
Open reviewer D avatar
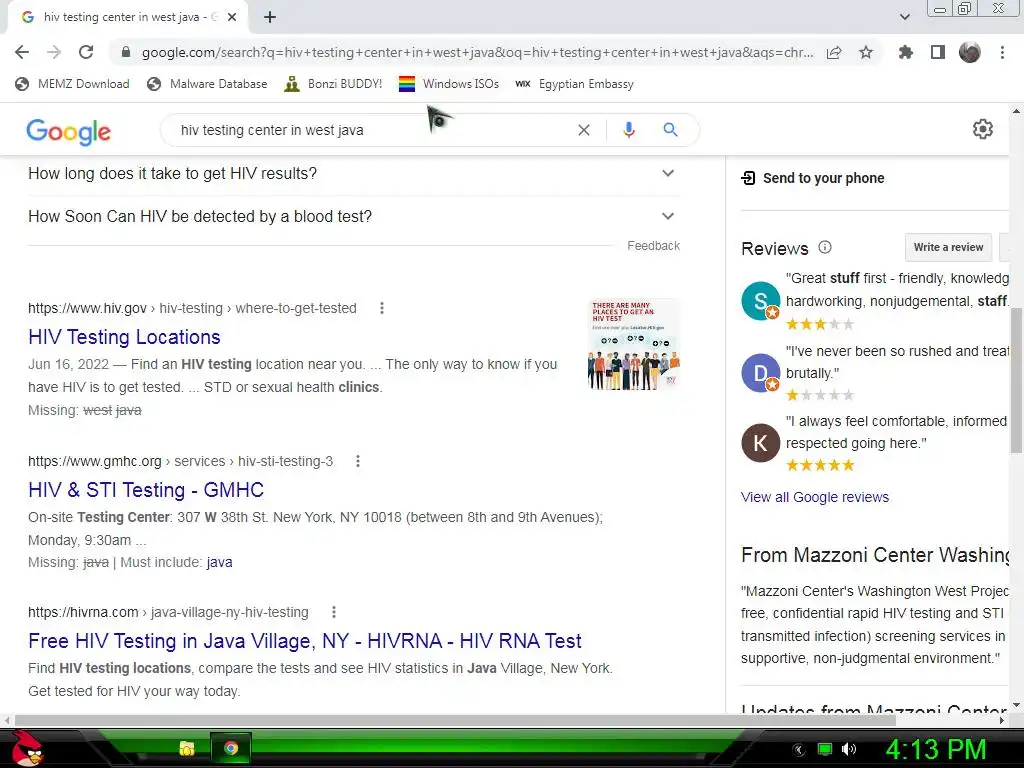tap(761, 373)
